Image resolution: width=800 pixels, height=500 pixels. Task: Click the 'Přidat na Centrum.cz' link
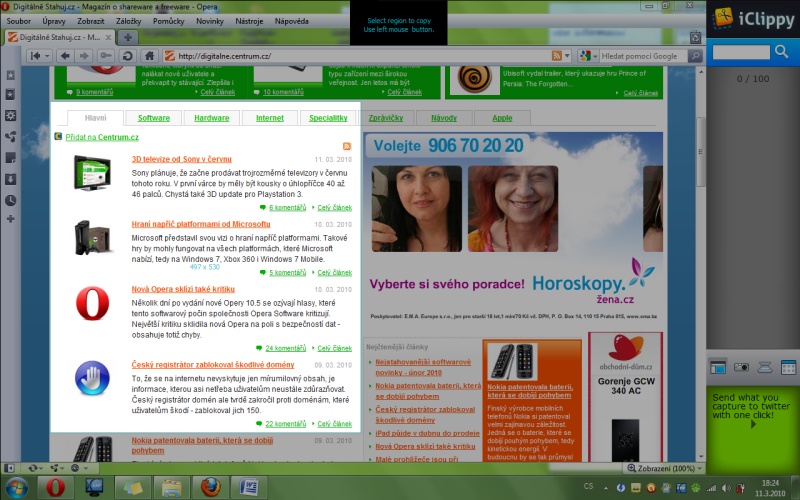click(x=102, y=137)
